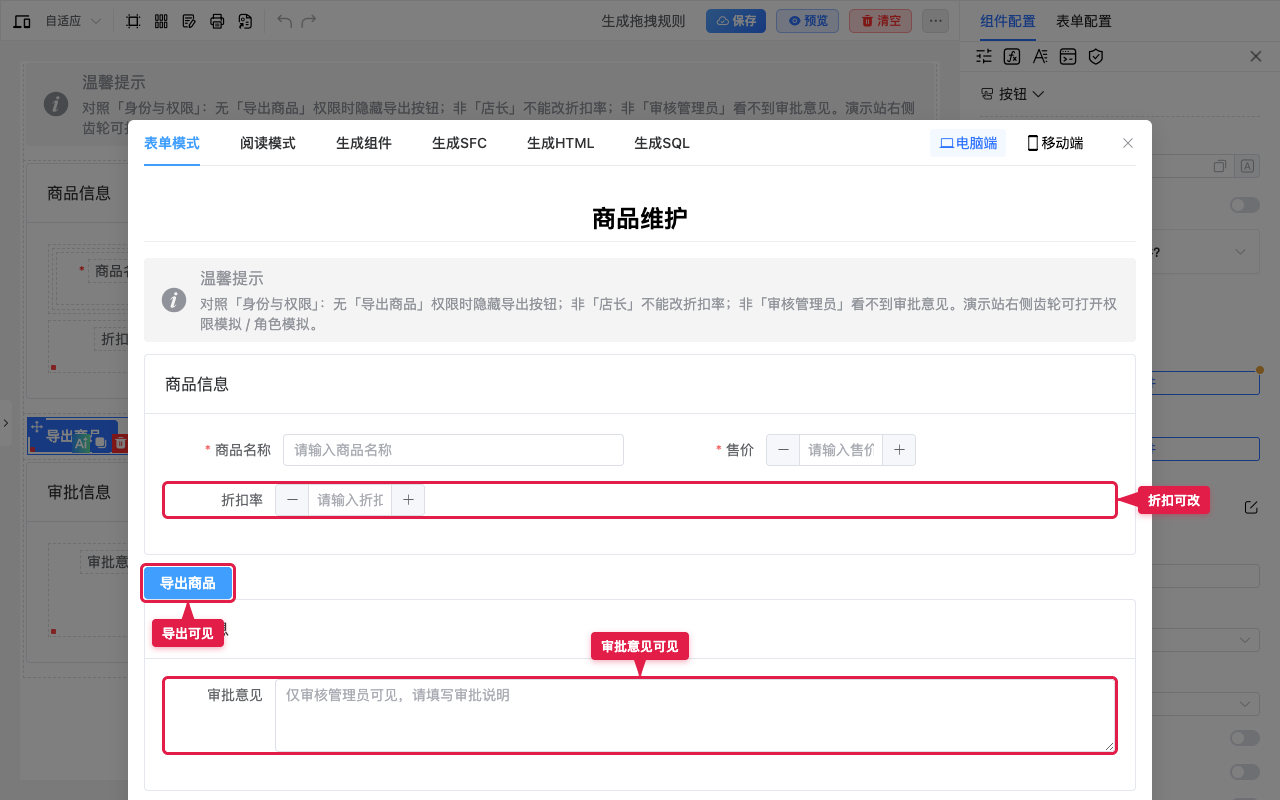Screen dimensions: 1280x800
Task: Click the shield check icon in config panel
Action: point(1096,57)
